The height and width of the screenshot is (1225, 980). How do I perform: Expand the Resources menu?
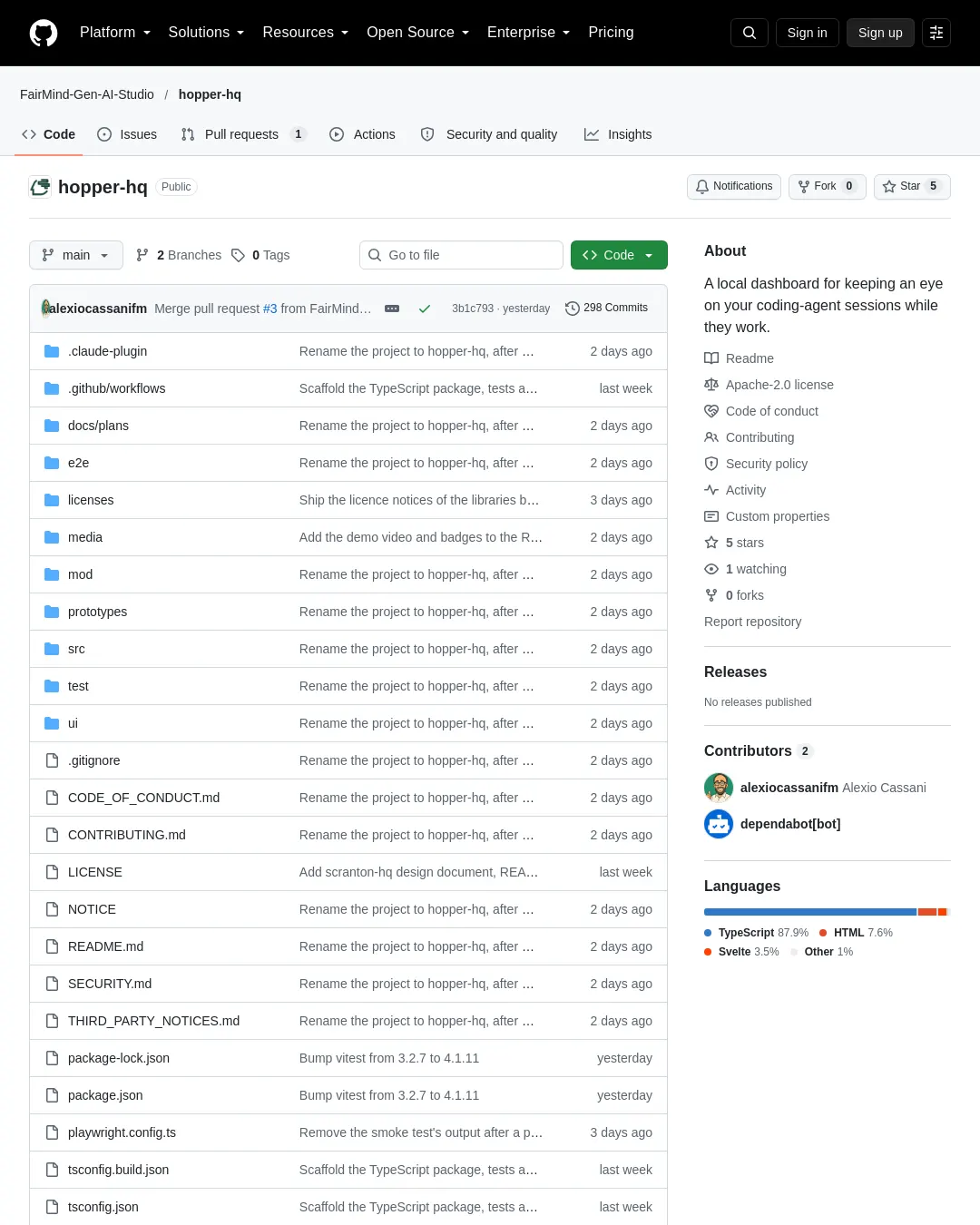tap(305, 33)
